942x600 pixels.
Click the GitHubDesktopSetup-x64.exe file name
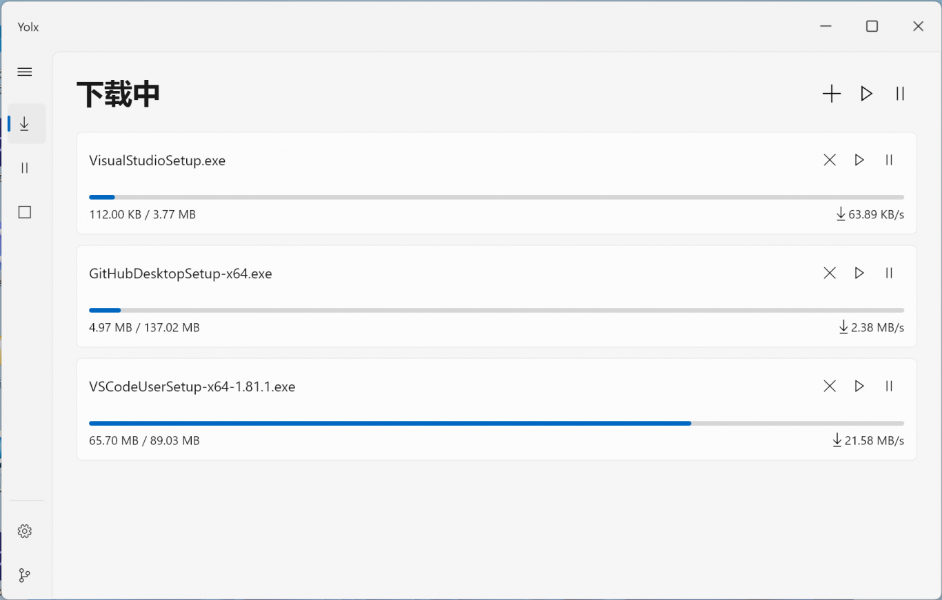click(182, 273)
